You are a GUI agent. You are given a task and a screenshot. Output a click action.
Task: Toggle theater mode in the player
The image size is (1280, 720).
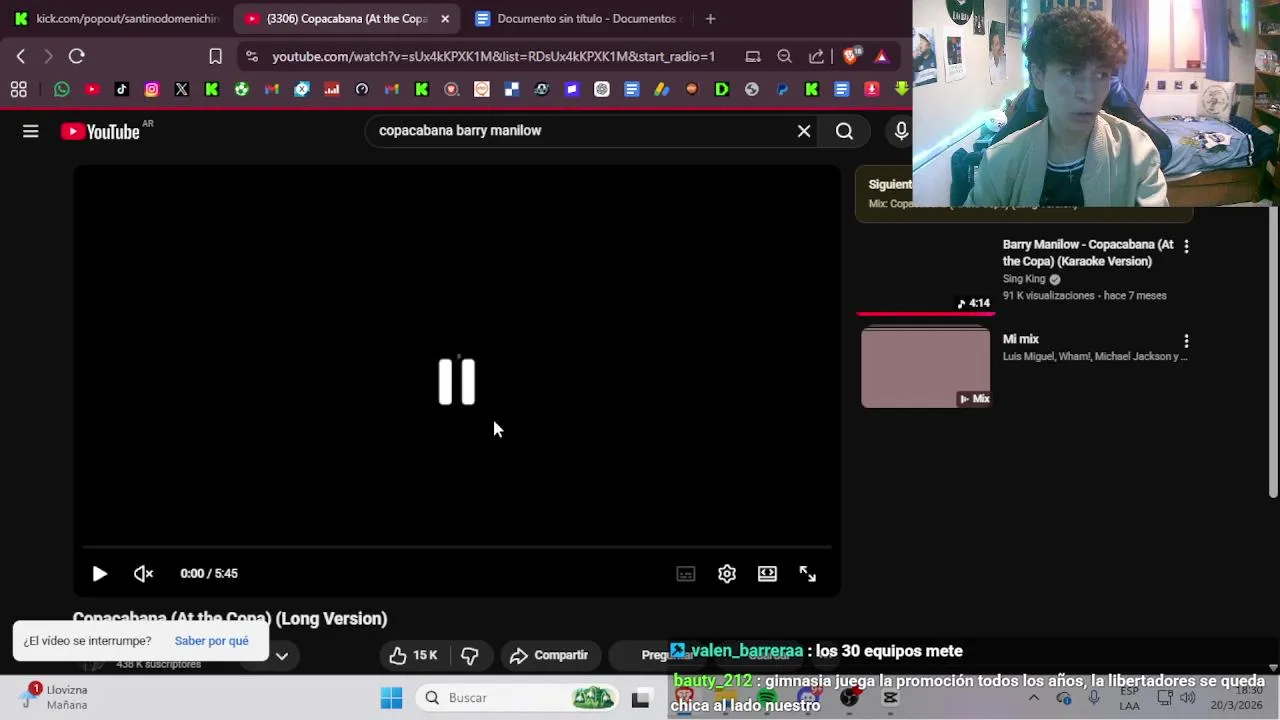767,573
